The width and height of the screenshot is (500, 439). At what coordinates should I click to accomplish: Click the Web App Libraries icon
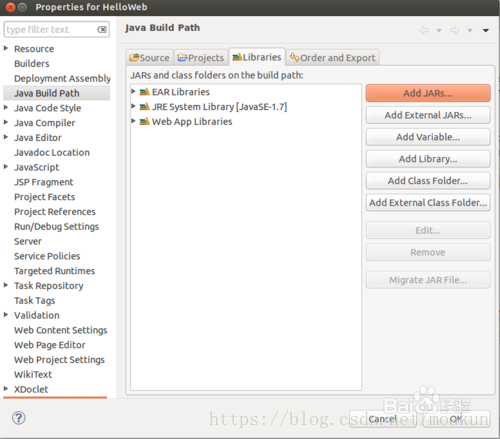[144, 121]
